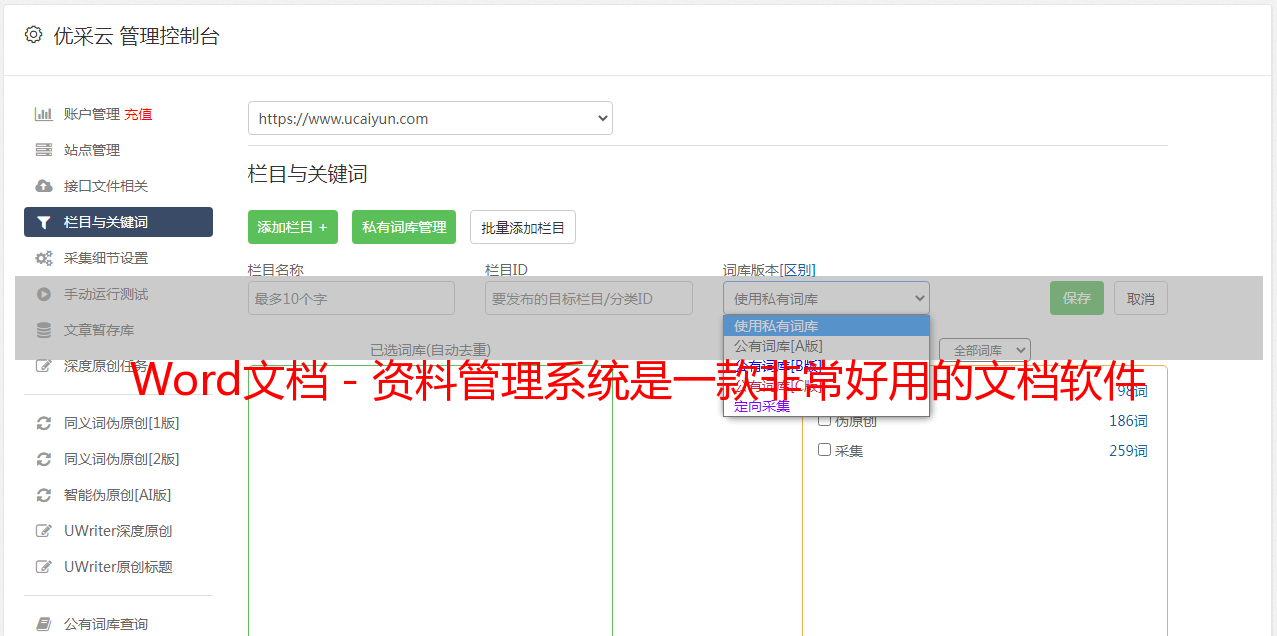Choose 定向采集 from the dropdown list

[x=826, y=406]
